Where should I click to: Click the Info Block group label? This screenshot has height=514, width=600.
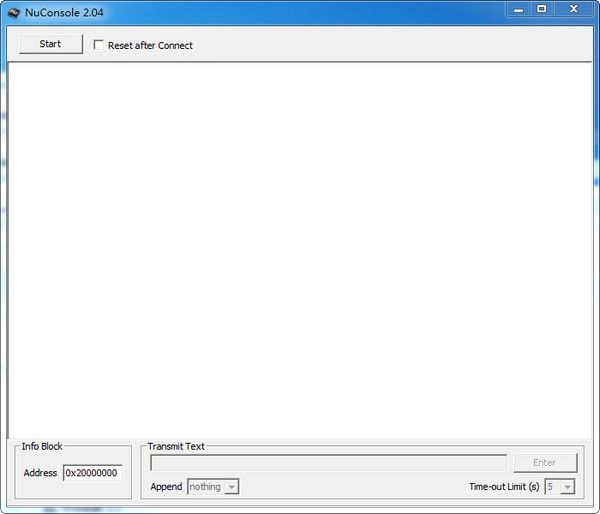pos(42,447)
